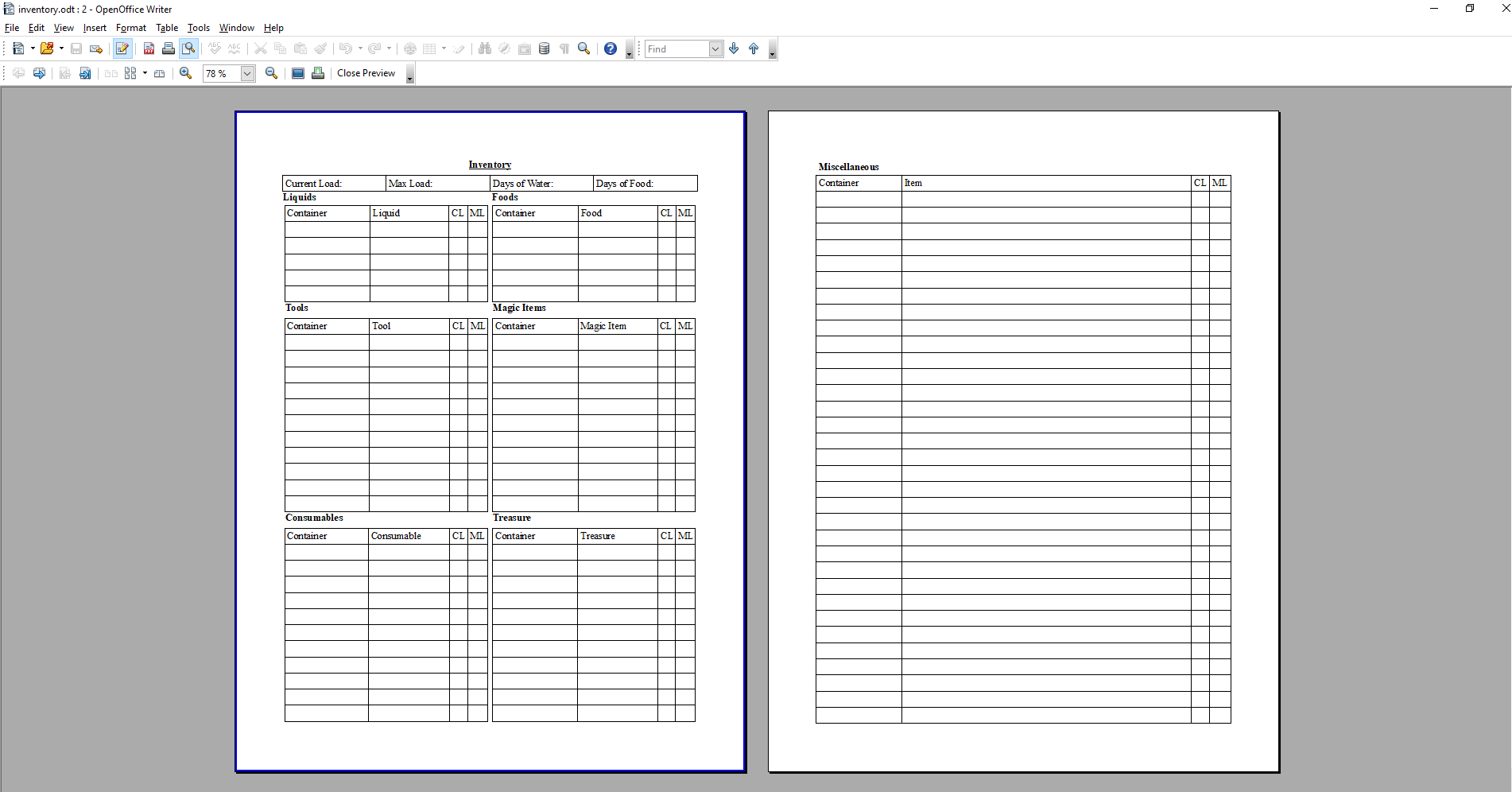Click the Cut scissors icon
1512x792 pixels.
[261, 49]
